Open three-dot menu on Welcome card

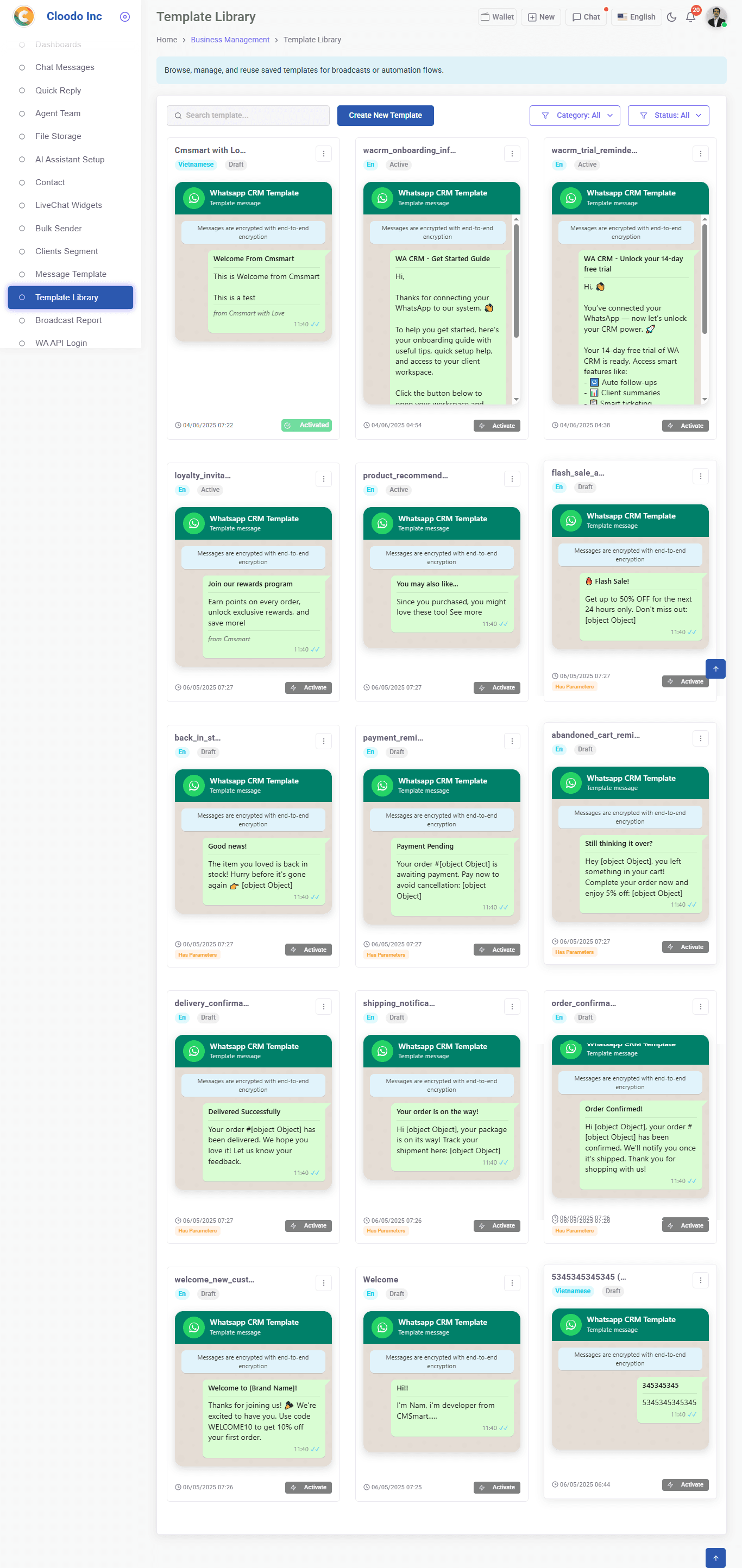pyautogui.click(x=512, y=1282)
